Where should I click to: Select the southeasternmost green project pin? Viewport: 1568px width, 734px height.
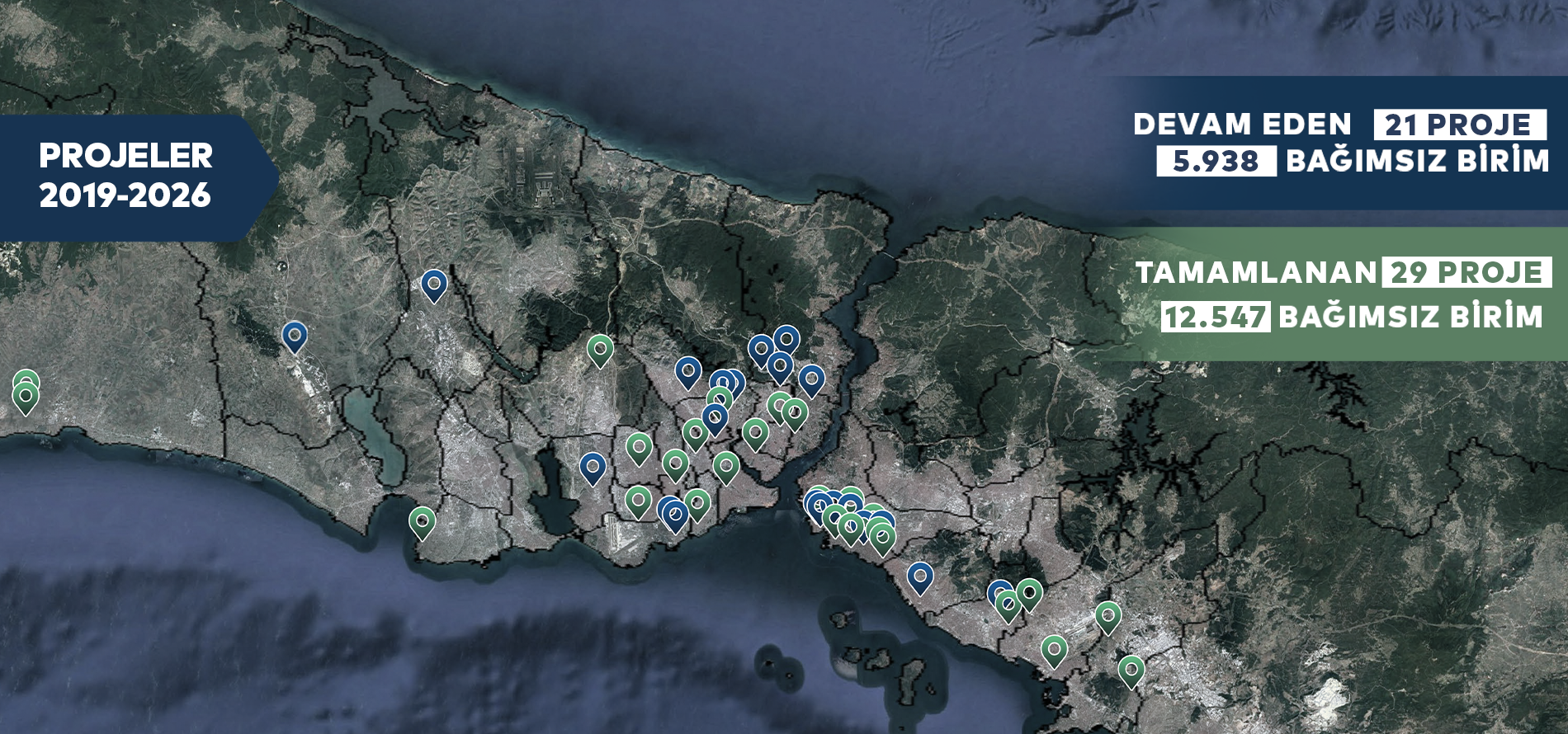pyautogui.click(x=1131, y=670)
